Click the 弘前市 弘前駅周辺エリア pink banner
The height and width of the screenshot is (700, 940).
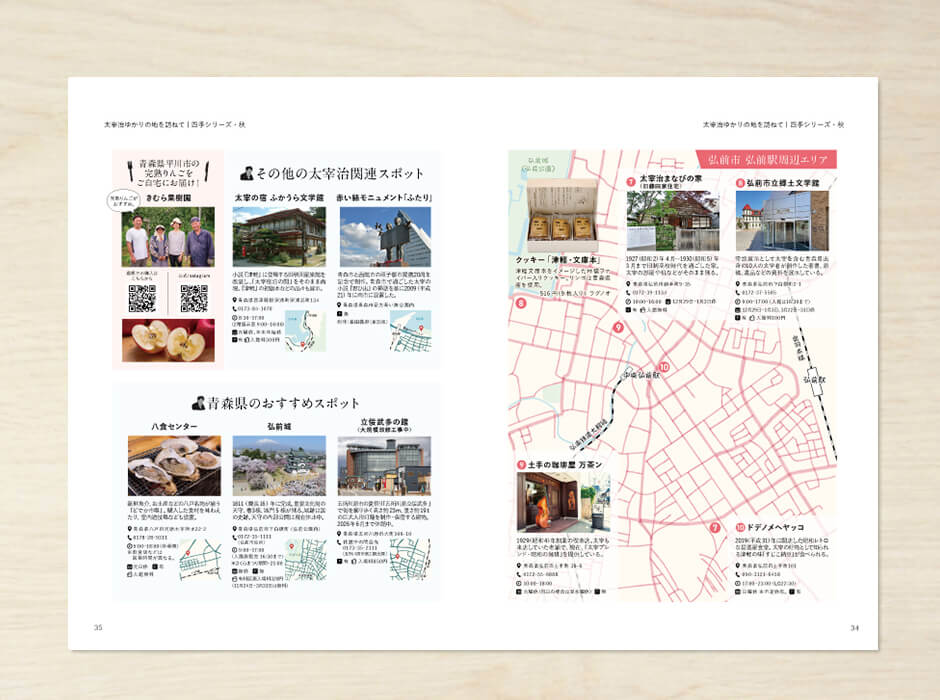click(x=768, y=160)
